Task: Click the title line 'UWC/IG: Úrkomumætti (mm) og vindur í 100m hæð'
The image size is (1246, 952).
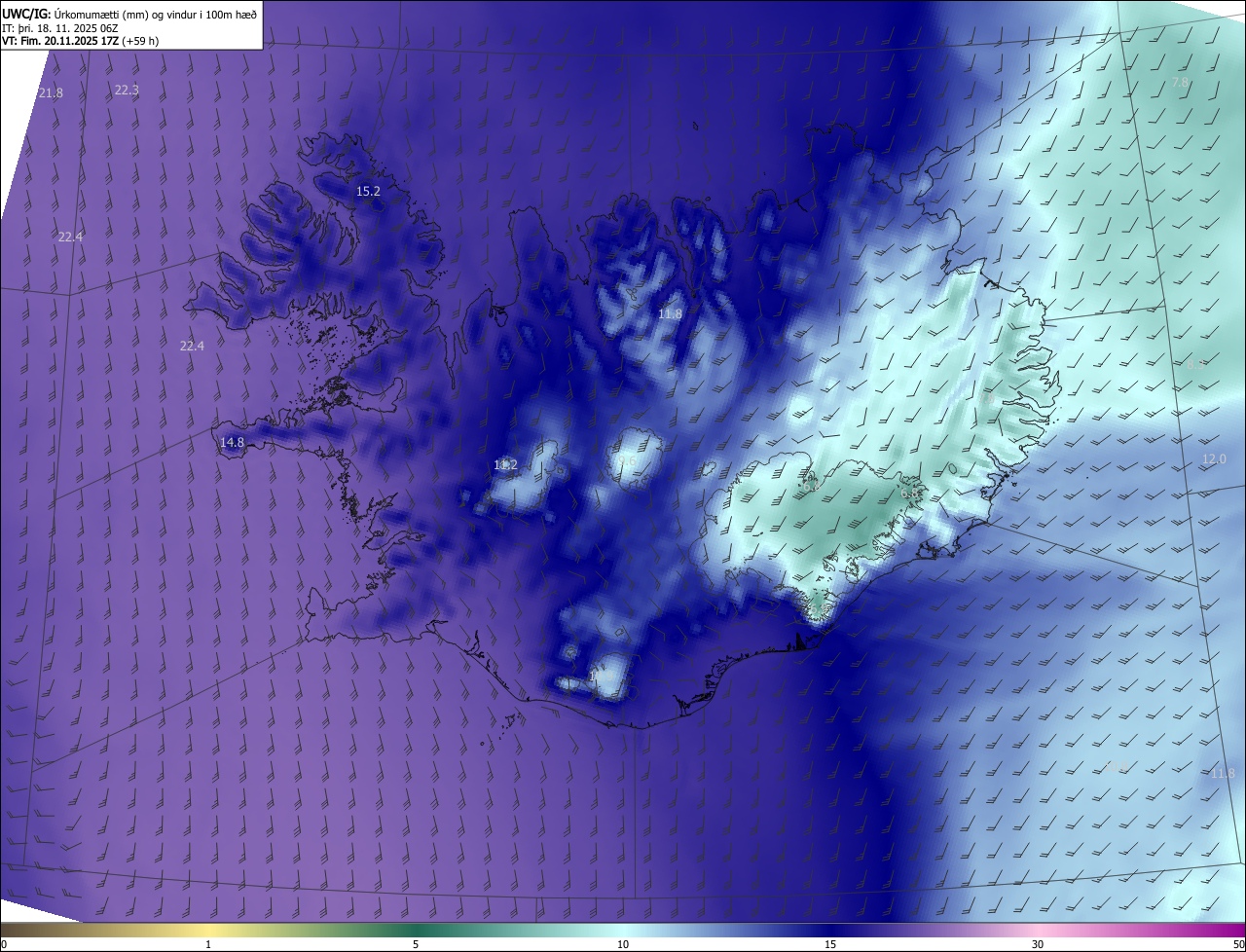Action: [129, 14]
